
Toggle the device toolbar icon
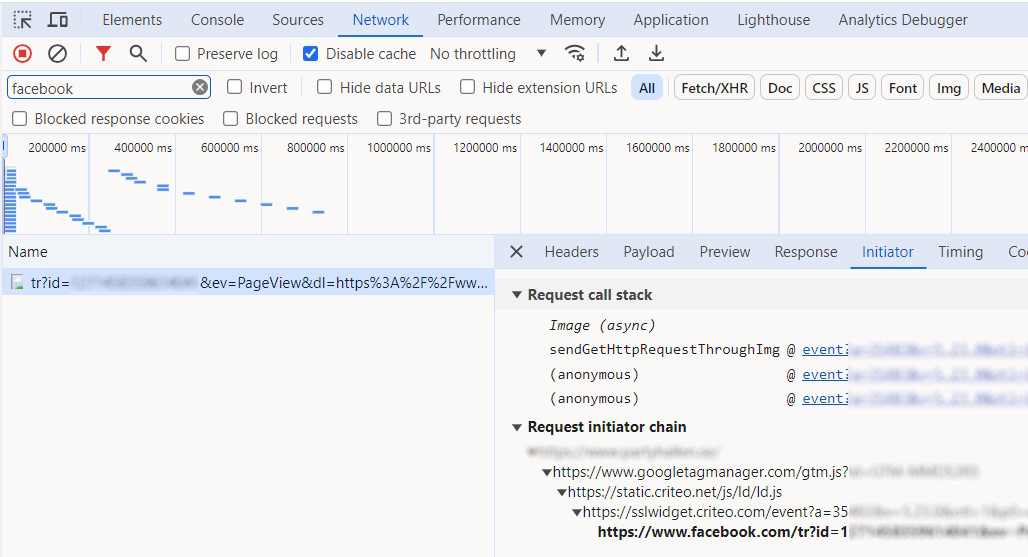click(58, 20)
